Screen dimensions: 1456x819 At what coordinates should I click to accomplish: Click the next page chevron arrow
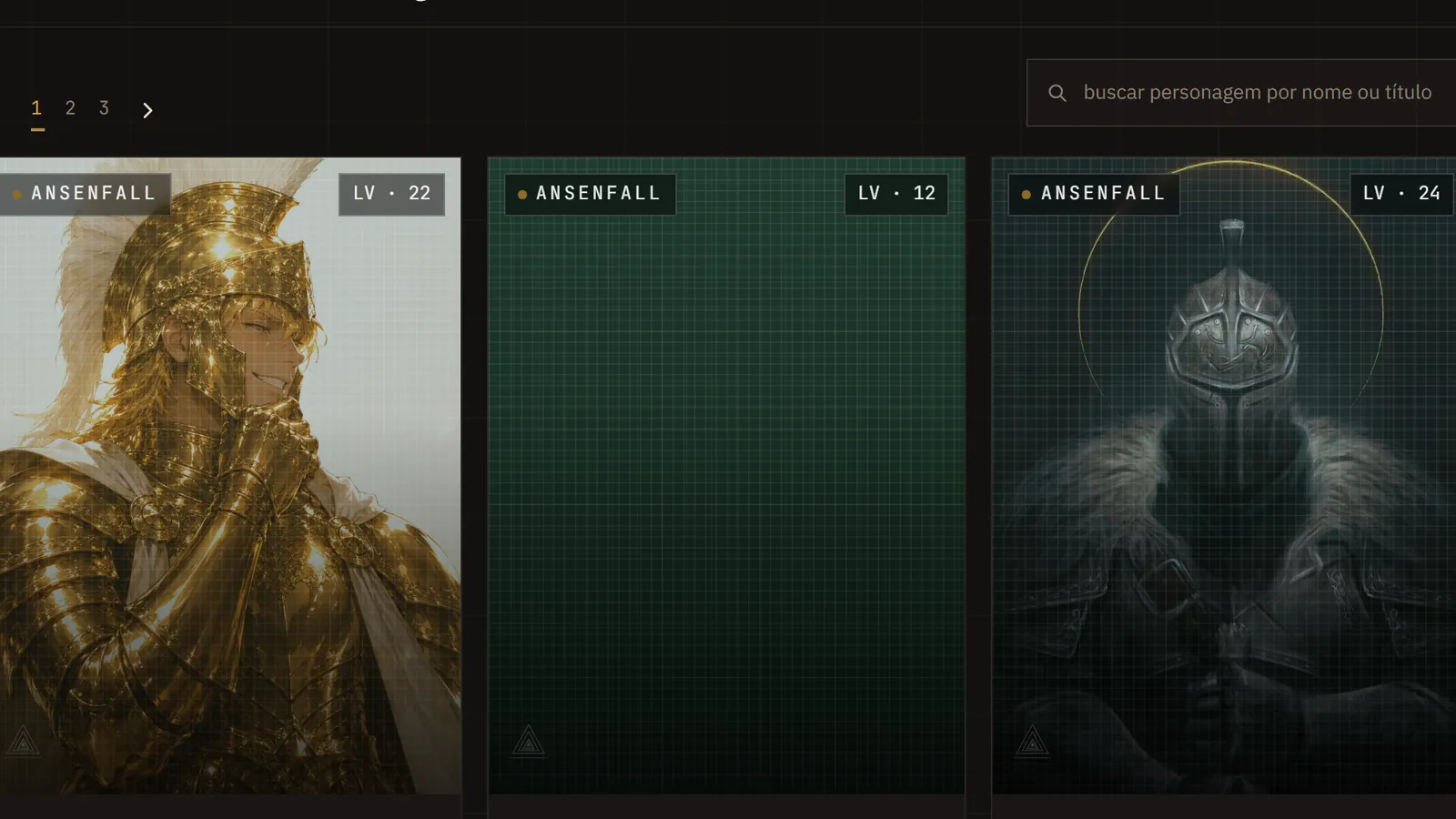tap(147, 110)
